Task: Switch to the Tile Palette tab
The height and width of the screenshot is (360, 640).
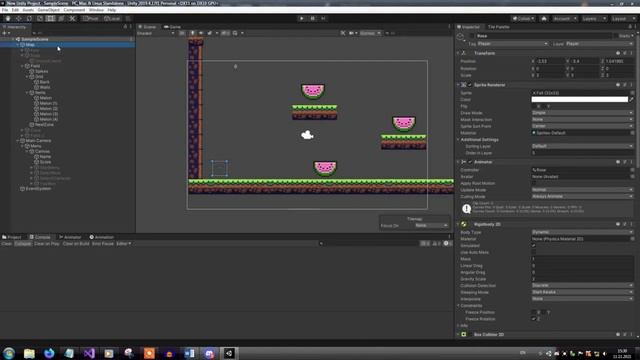Action: coord(499,27)
